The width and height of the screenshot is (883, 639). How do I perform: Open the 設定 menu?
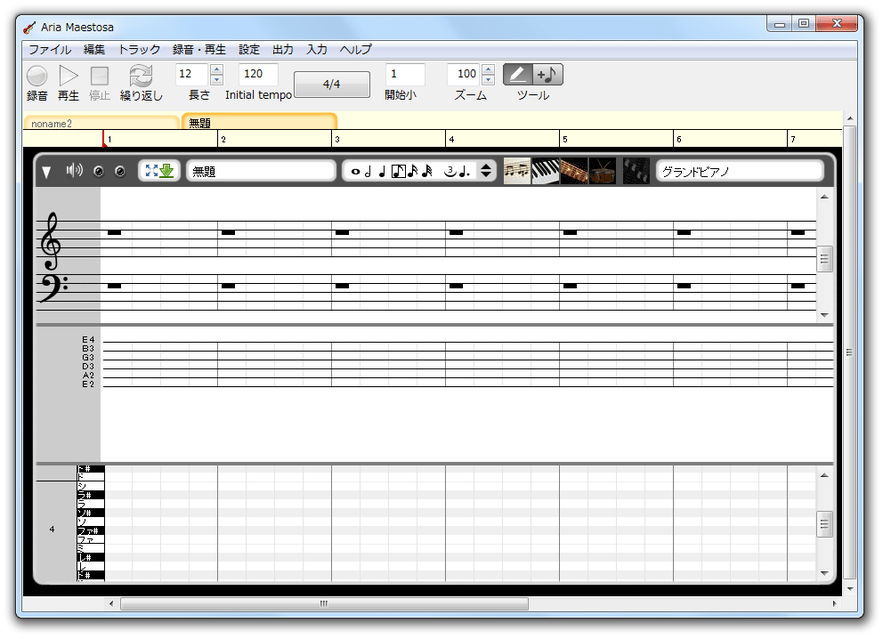249,50
